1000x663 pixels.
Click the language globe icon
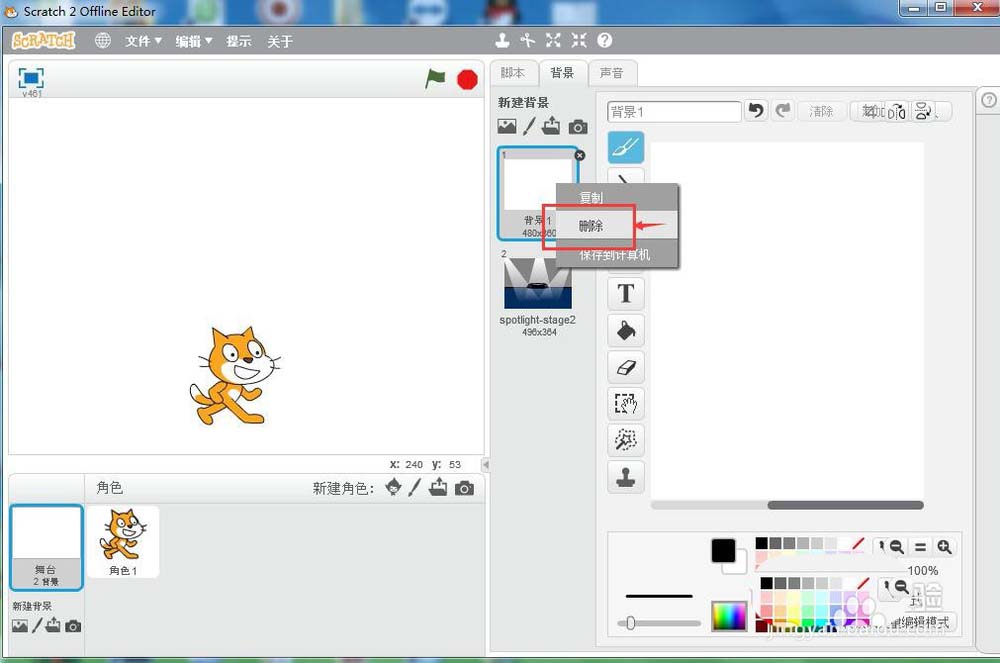[103, 41]
